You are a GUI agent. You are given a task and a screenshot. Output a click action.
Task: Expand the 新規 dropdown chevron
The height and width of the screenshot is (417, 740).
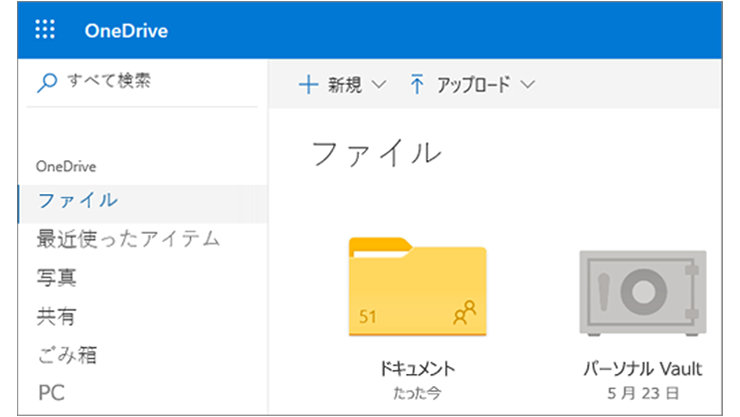[x=378, y=85]
